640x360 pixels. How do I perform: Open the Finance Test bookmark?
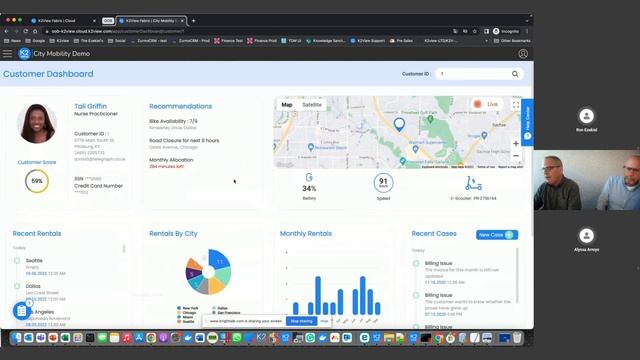(x=229, y=41)
